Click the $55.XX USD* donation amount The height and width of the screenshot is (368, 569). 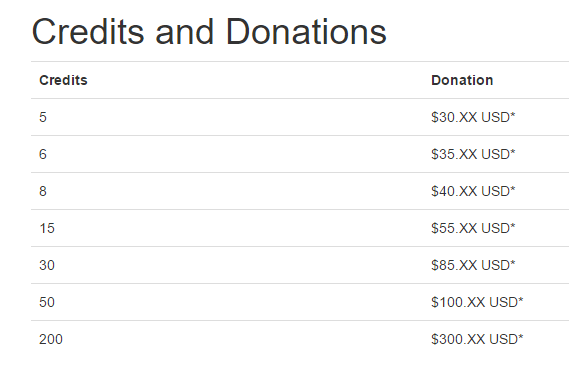pos(473,228)
